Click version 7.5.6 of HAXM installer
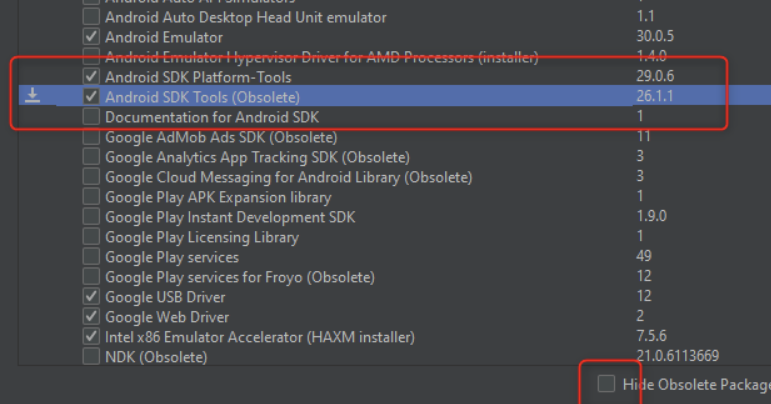Viewport: 771px width, 404px height. [652, 336]
